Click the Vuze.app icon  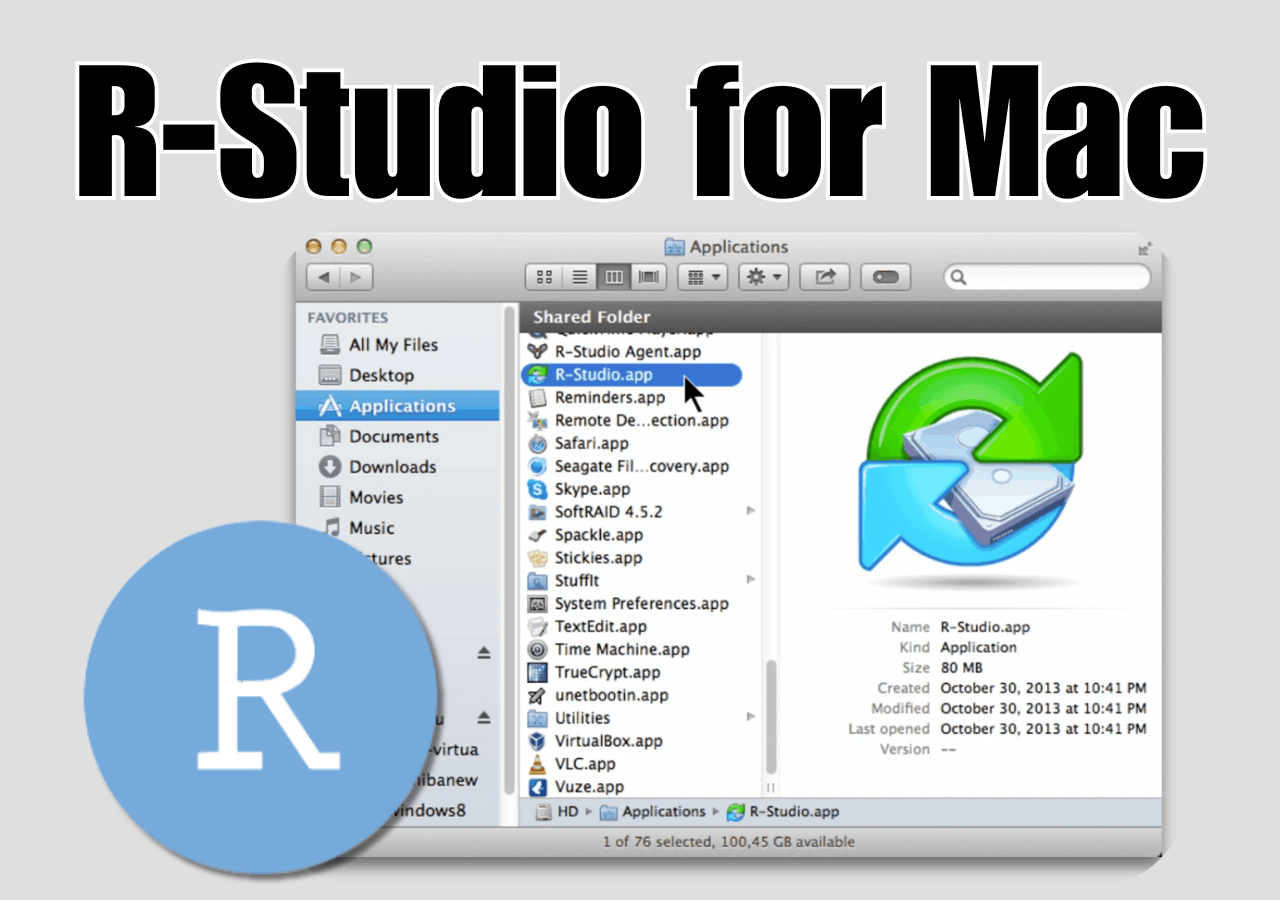pyautogui.click(x=538, y=787)
